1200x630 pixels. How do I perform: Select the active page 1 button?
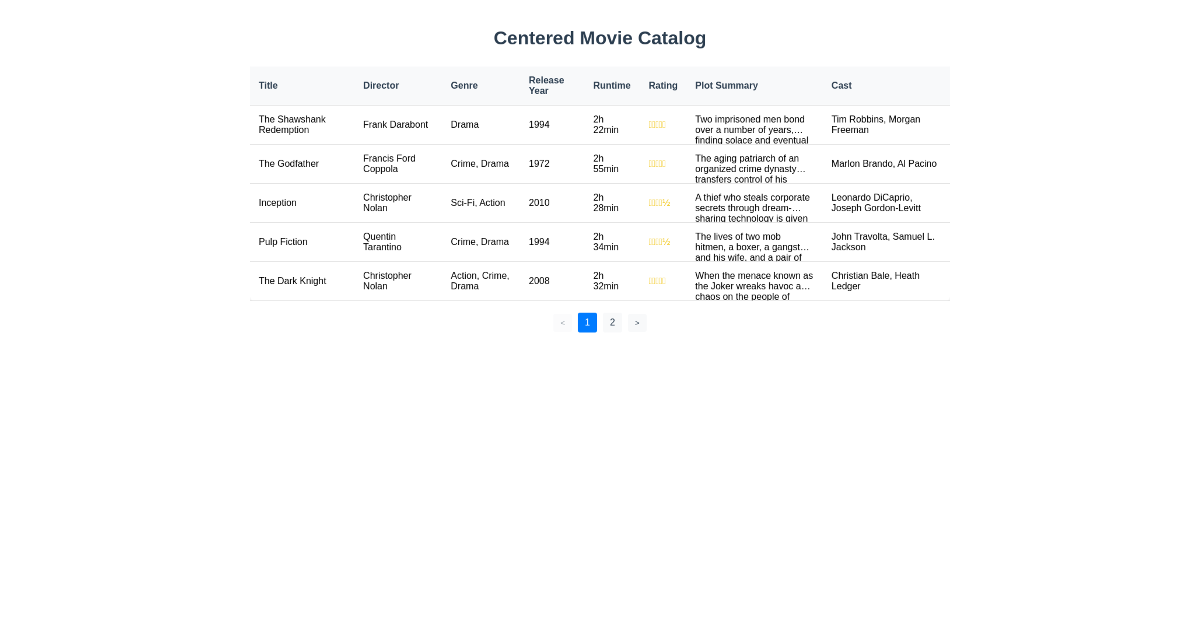point(587,322)
